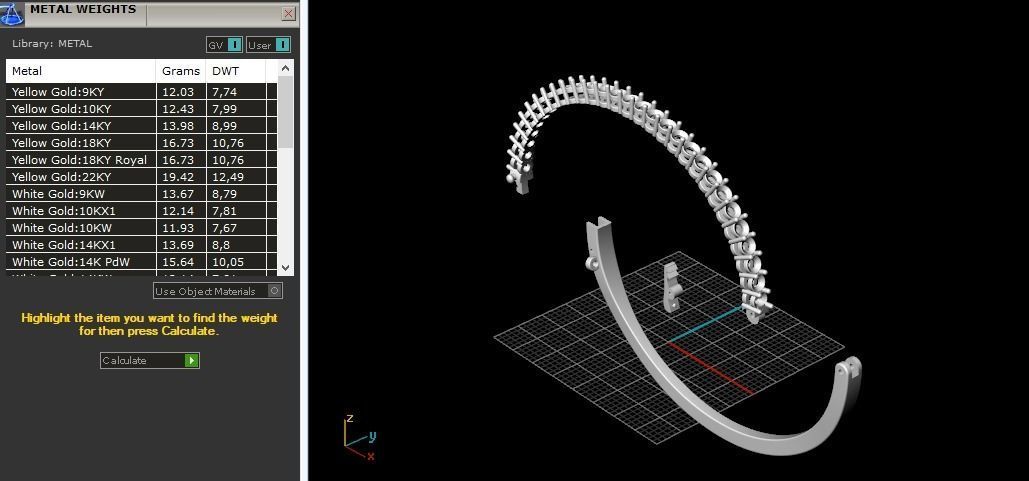Click the Calculate button

(150, 360)
